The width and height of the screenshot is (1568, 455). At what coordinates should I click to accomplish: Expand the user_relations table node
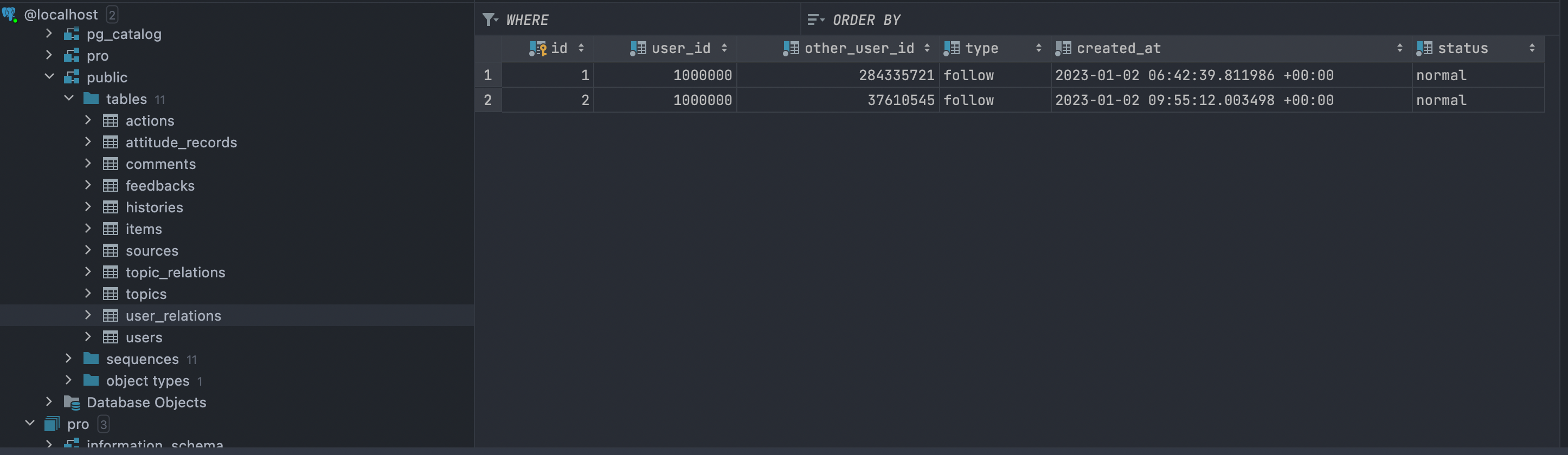coord(88,315)
